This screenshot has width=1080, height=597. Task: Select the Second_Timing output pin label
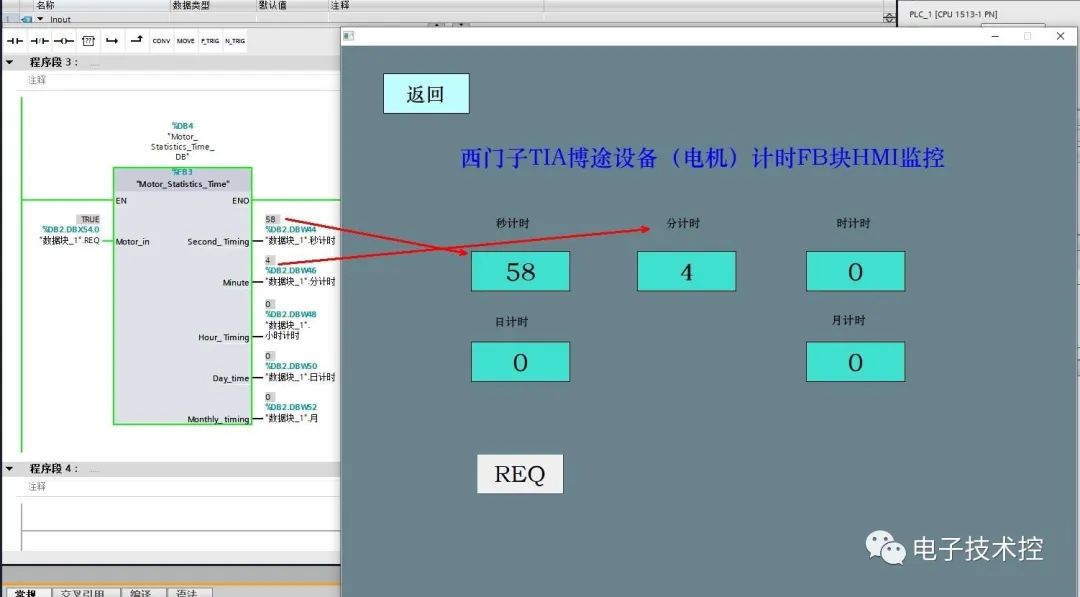[x=218, y=242]
